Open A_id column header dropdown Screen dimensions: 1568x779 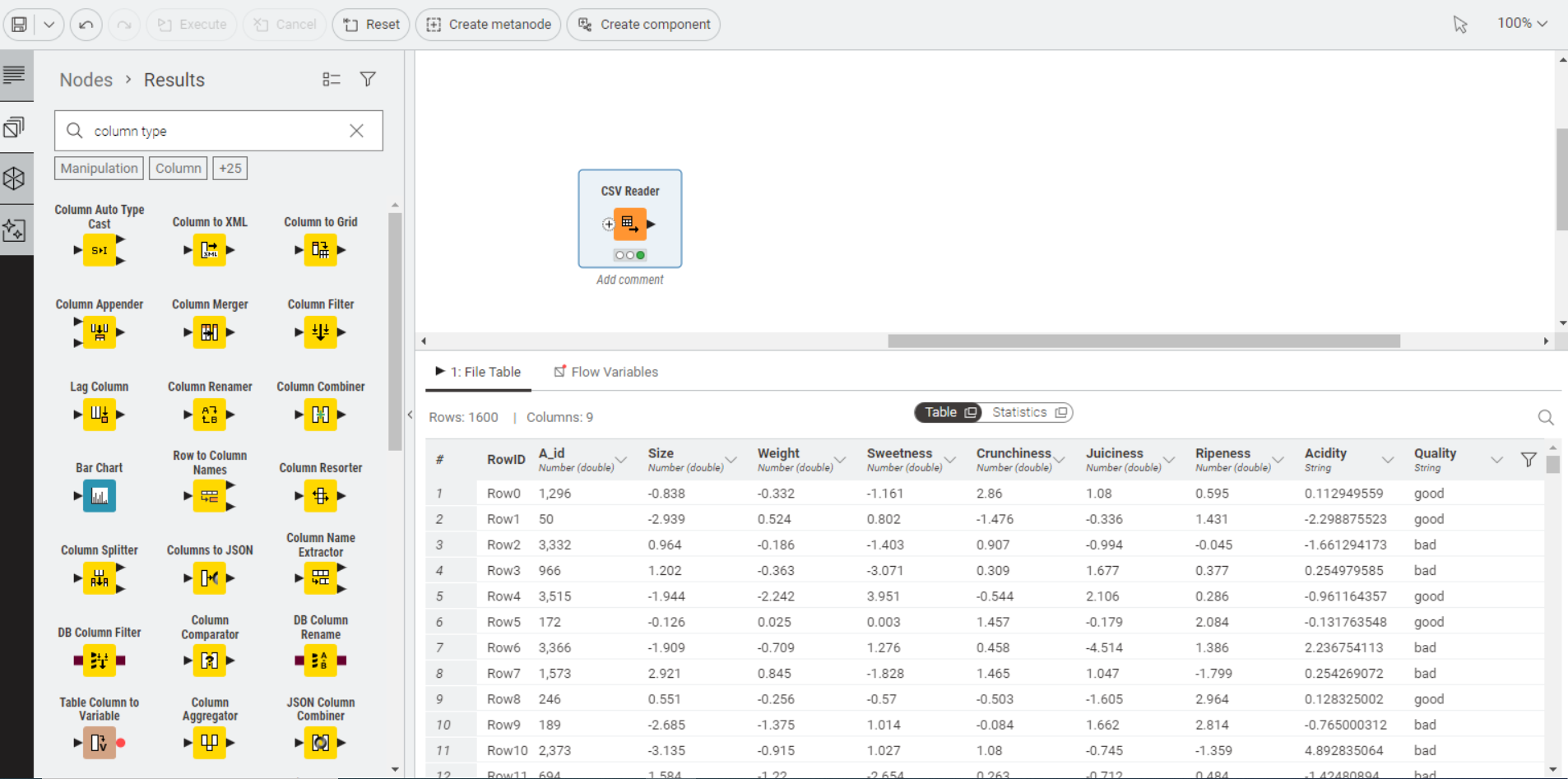621,460
